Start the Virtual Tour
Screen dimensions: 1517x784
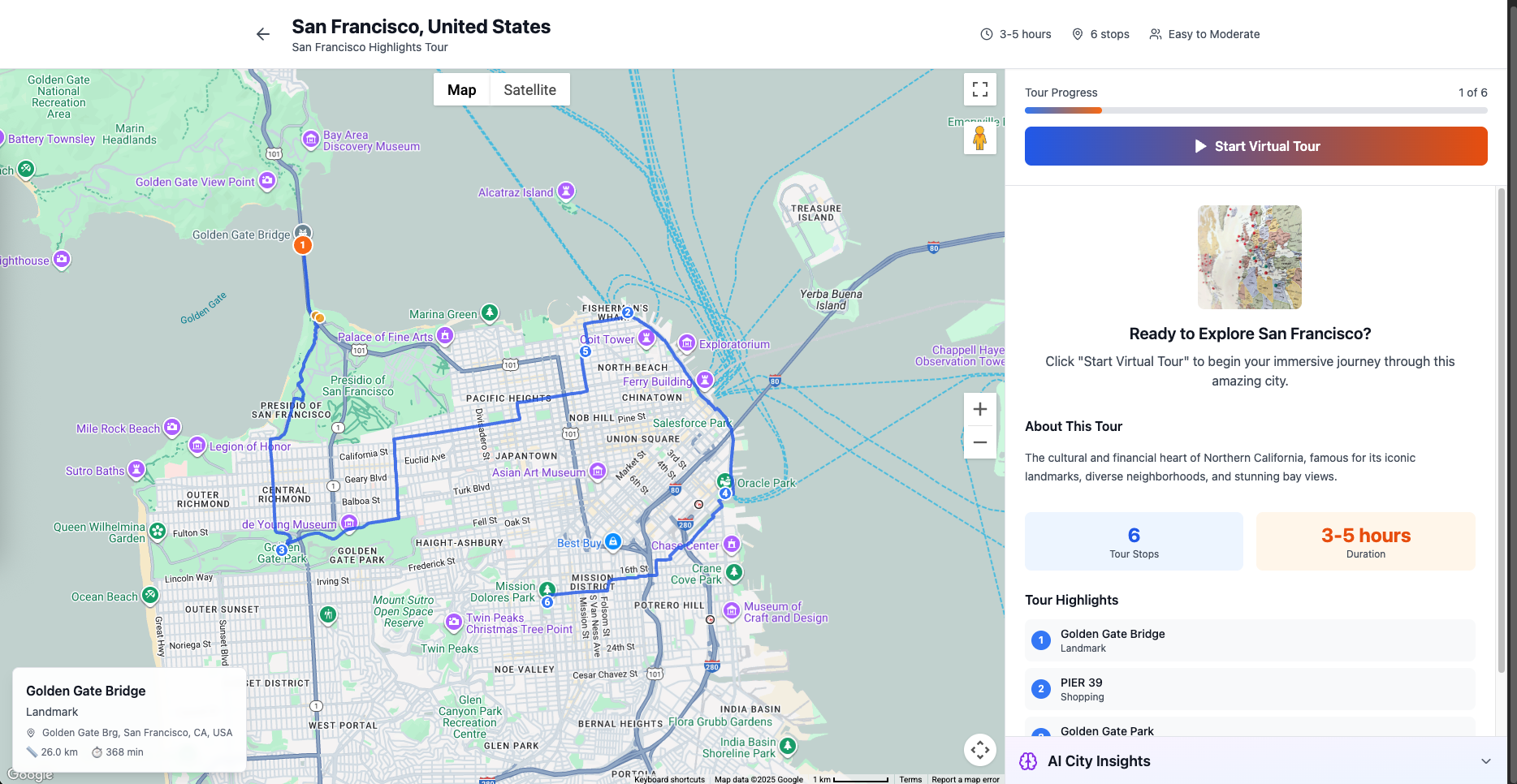1256,146
